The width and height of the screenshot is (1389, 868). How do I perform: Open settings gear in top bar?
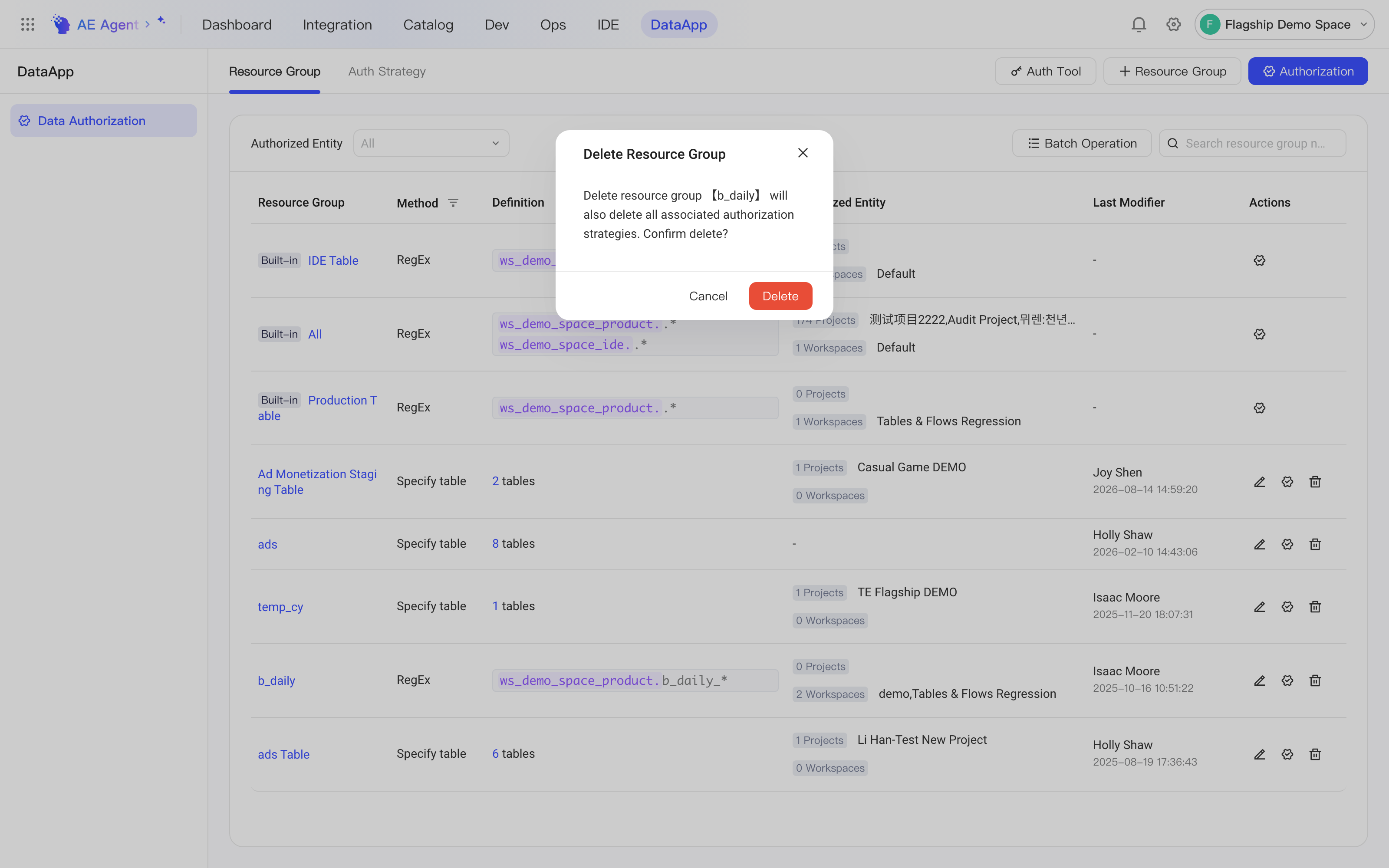pos(1173,24)
